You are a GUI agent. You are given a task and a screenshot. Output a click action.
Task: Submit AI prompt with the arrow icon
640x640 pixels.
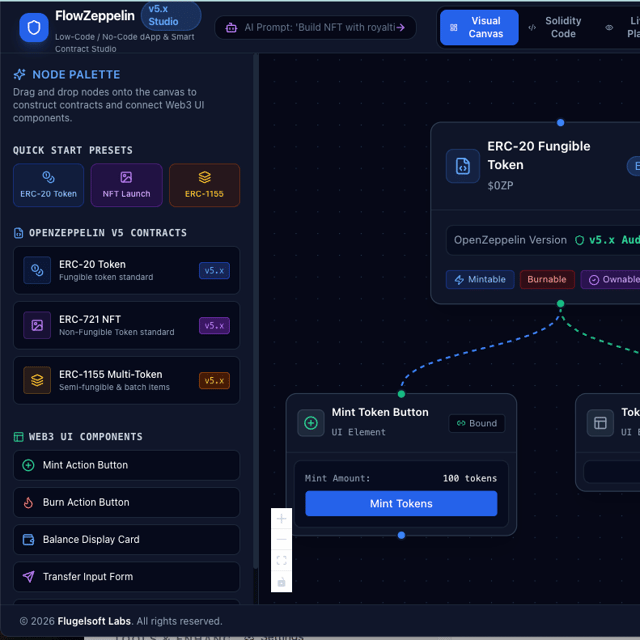401,27
